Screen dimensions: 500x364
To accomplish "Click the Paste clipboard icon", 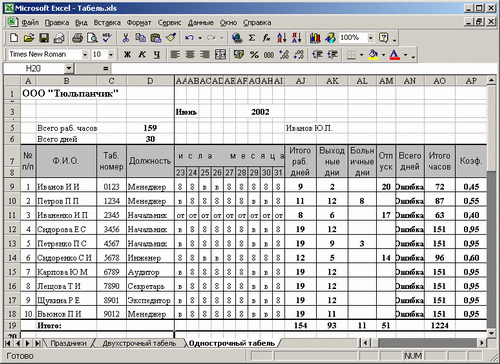I will pyautogui.click(x=156, y=38).
